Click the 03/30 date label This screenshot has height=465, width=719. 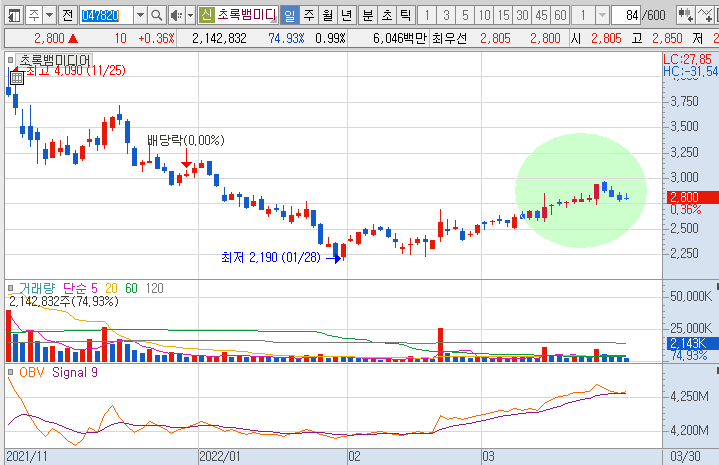686,457
